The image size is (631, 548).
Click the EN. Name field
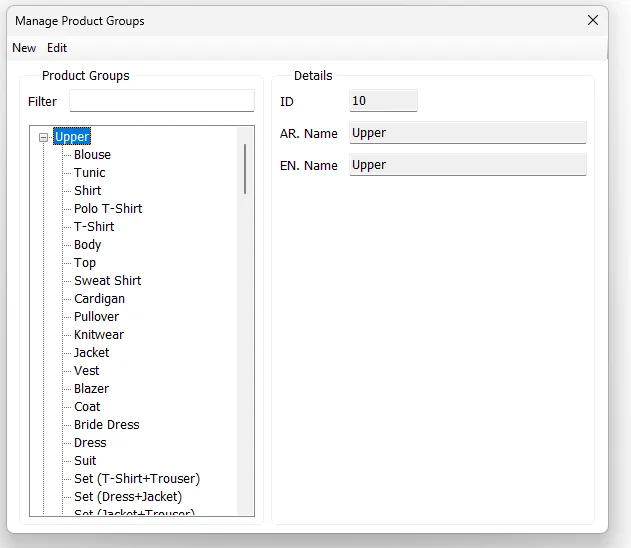(x=468, y=165)
